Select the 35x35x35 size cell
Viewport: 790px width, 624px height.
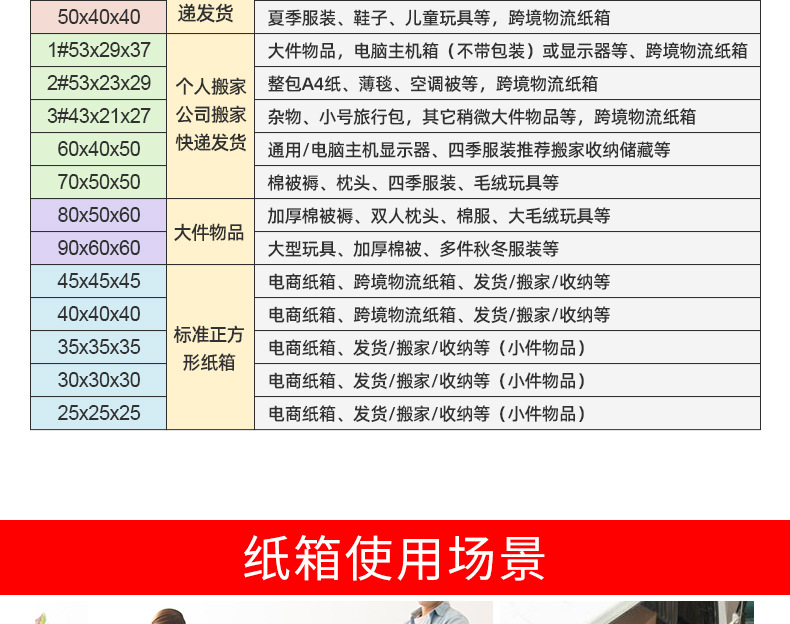(99, 347)
